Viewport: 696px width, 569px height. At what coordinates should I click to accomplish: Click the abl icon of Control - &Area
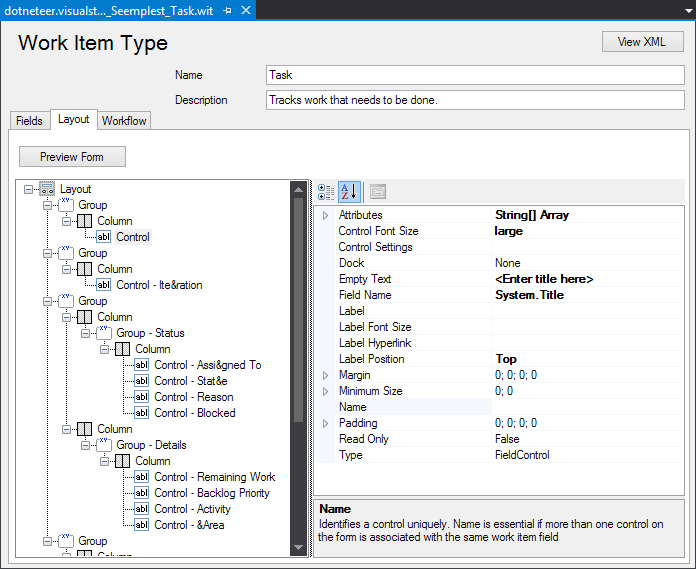141,525
